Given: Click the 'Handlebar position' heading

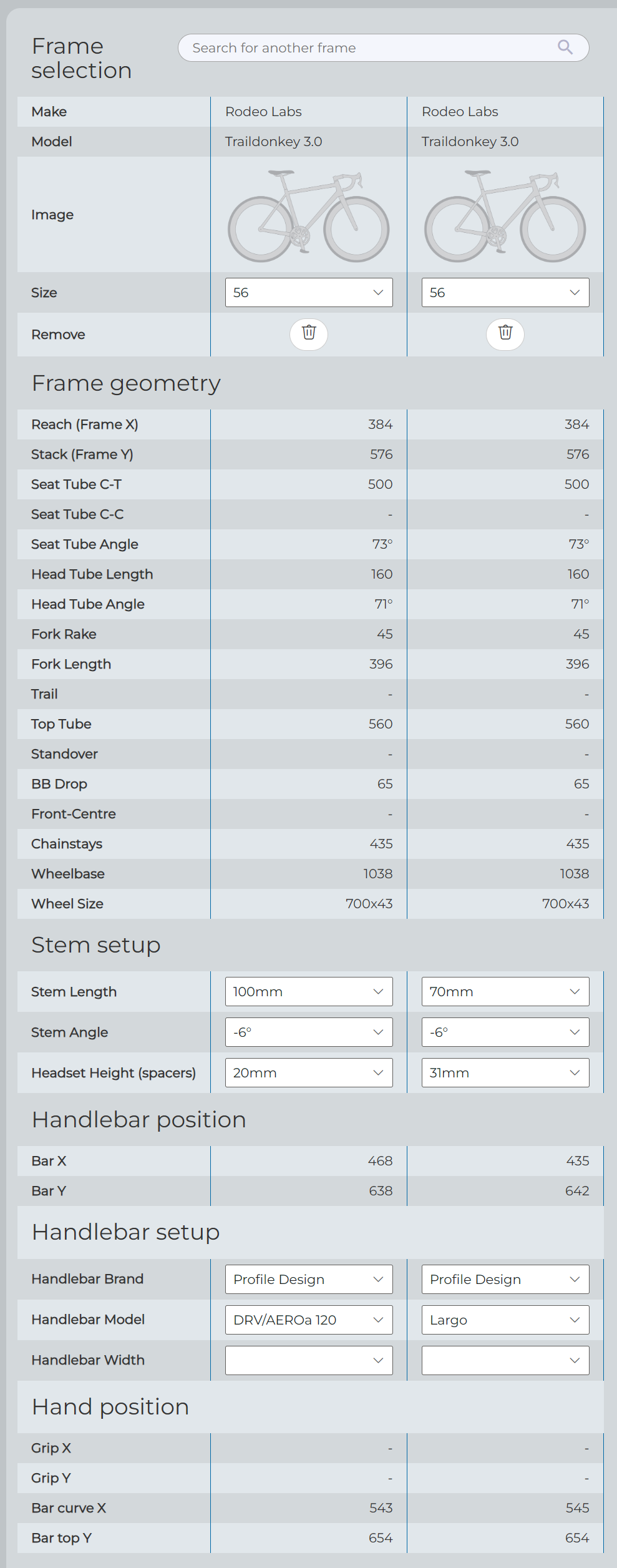Looking at the screenshot, I should pos(139,1120).
